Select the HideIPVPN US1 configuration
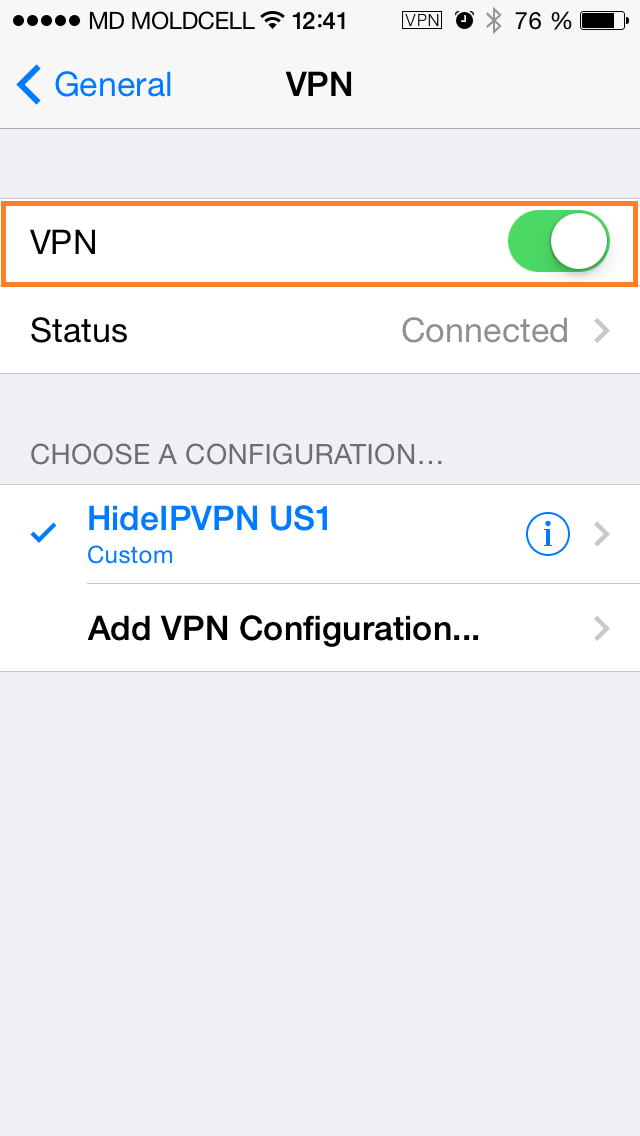Viewport: 640px width, 1136px height. pyautogui.click(x=320, y=534)
